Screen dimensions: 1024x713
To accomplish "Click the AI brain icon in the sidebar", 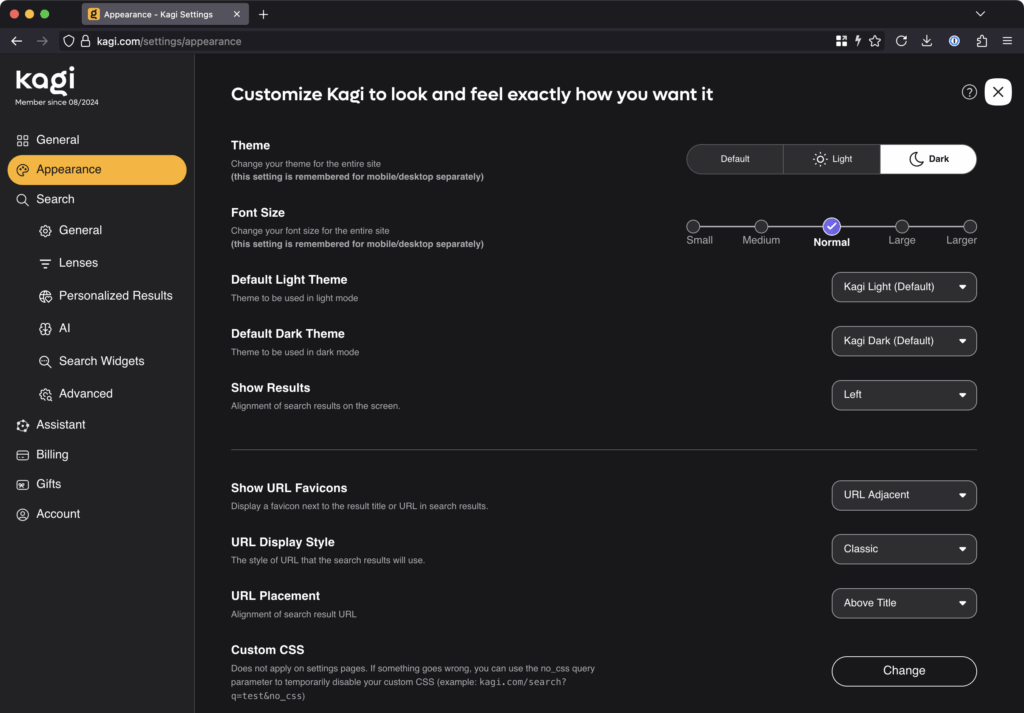I will (45, 329).
